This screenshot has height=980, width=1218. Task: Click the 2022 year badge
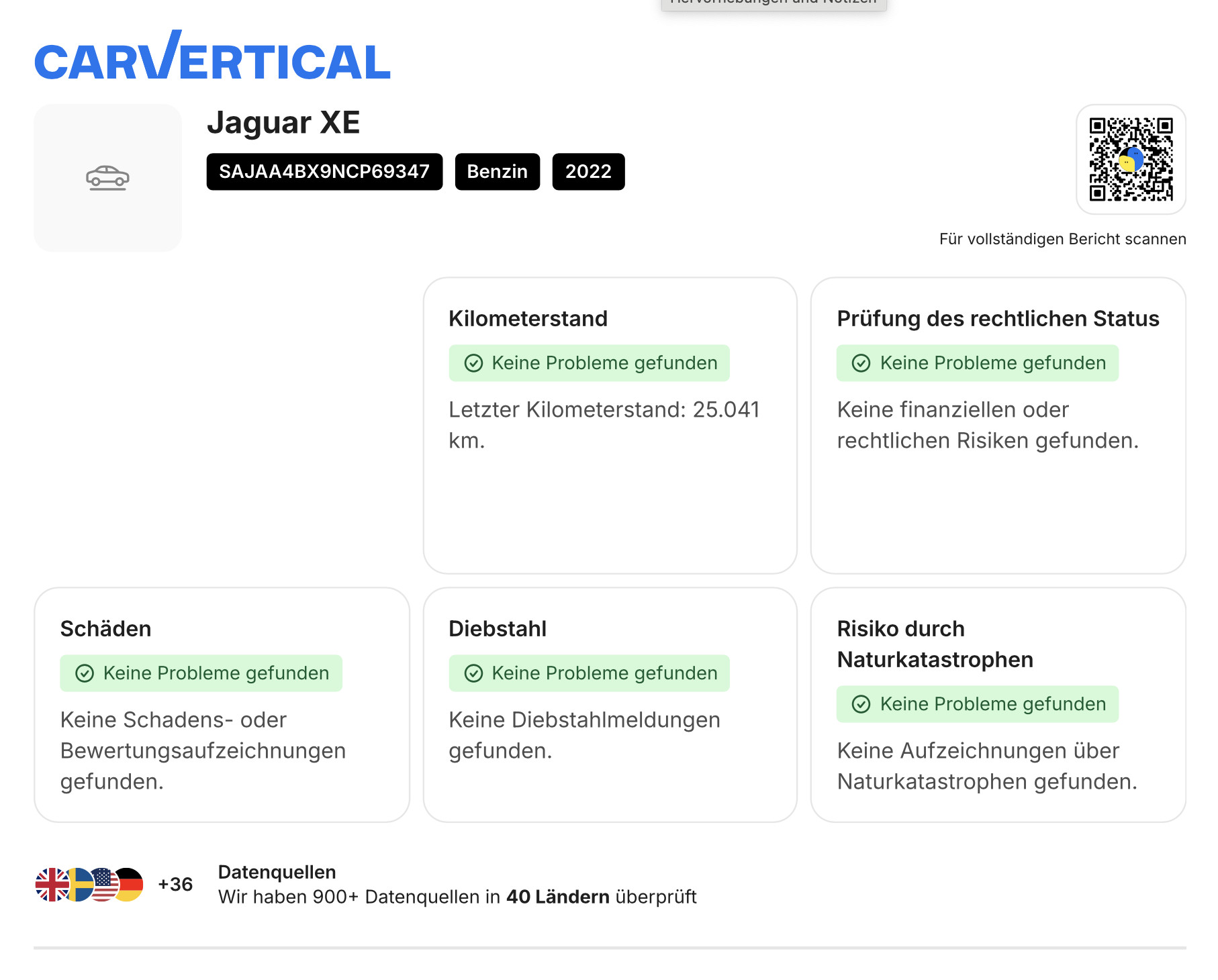point(588,172)
